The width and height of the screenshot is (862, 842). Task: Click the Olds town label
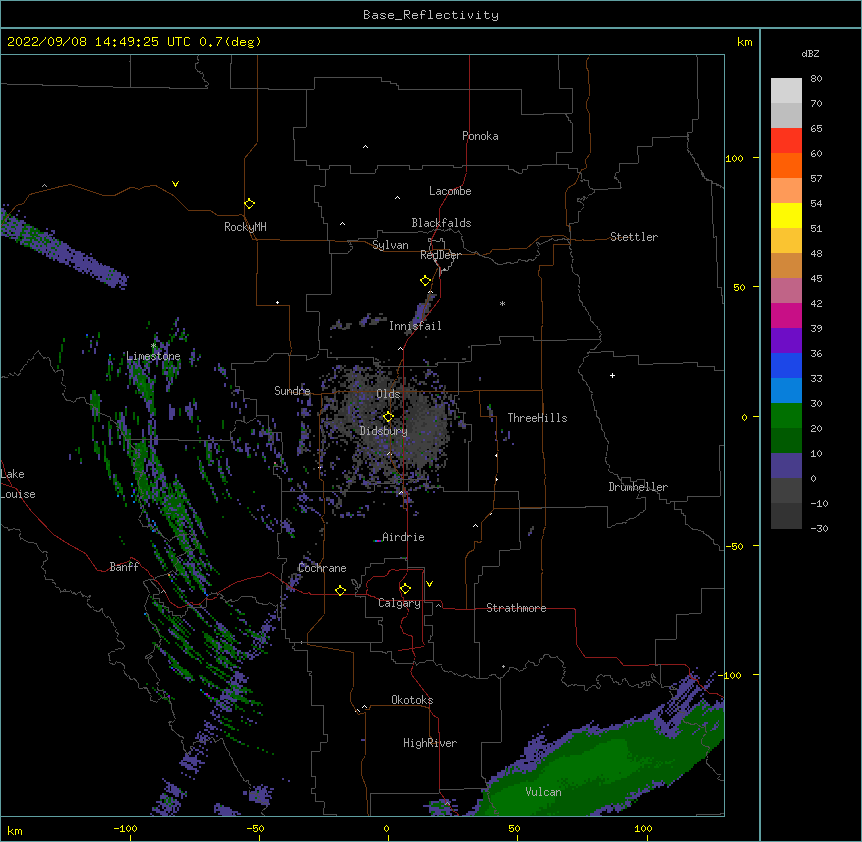pyautogui.click(x=388, y=394)
